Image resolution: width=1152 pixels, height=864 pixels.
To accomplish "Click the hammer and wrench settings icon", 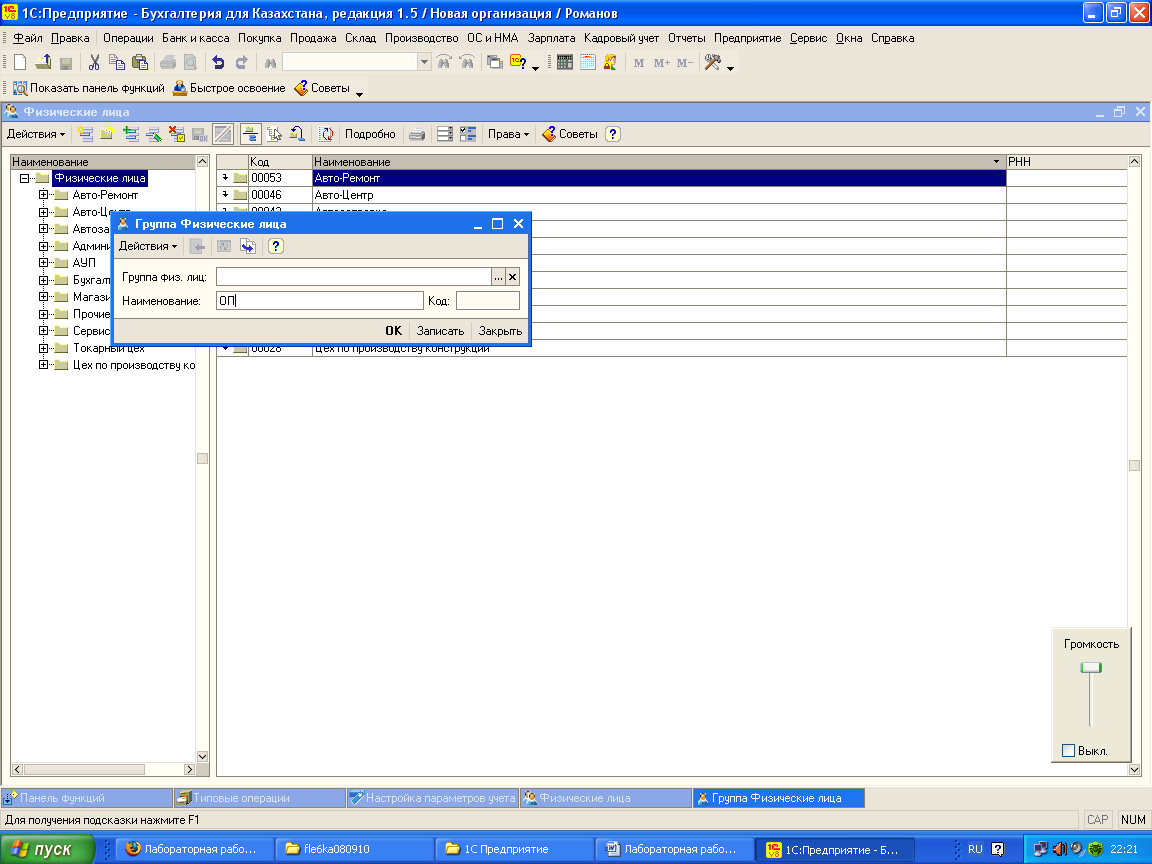I will tap(712, 62).
